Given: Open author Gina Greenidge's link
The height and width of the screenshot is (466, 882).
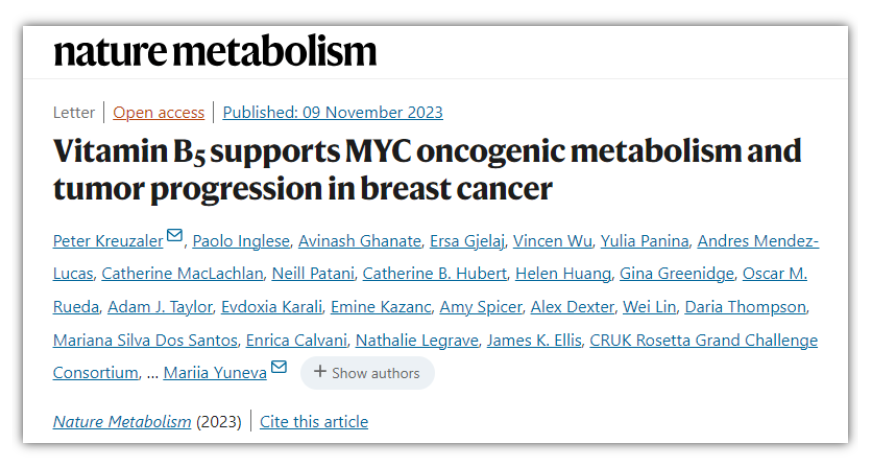Looking at the screenshot, I should (677, 274).
